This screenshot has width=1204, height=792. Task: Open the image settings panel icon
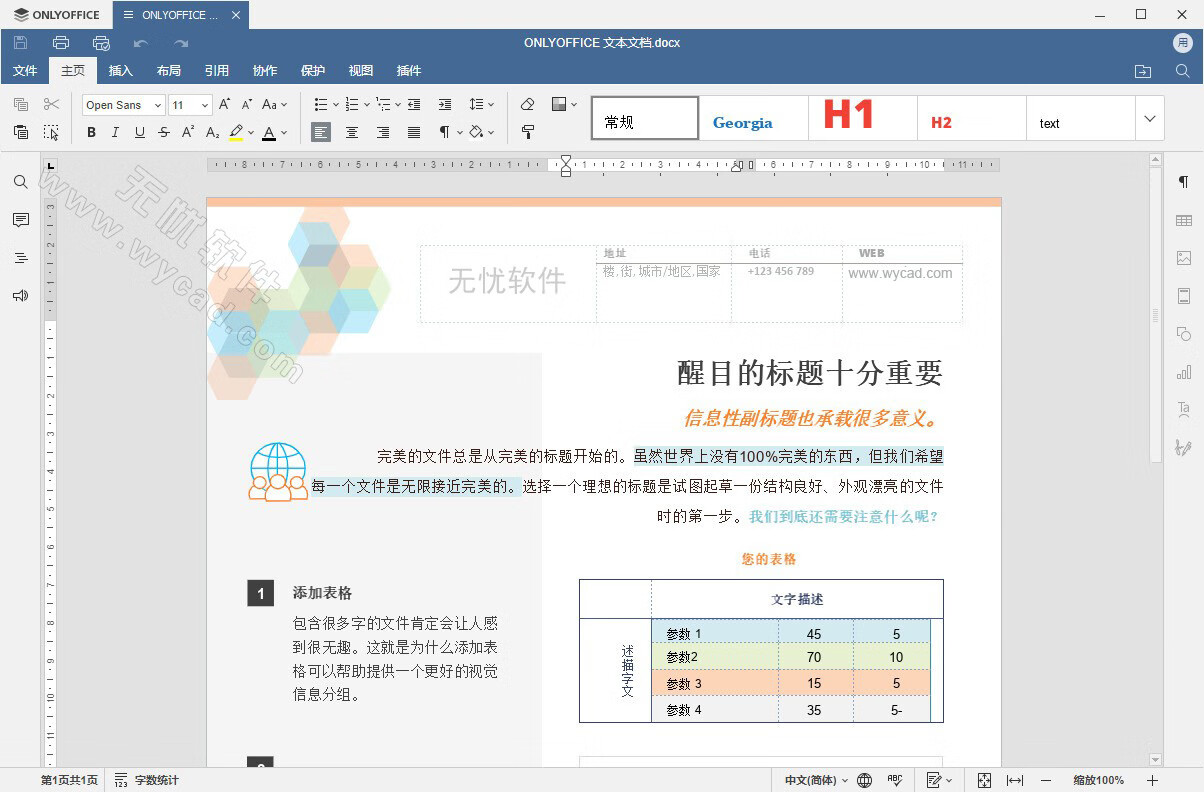(1184, 257)
